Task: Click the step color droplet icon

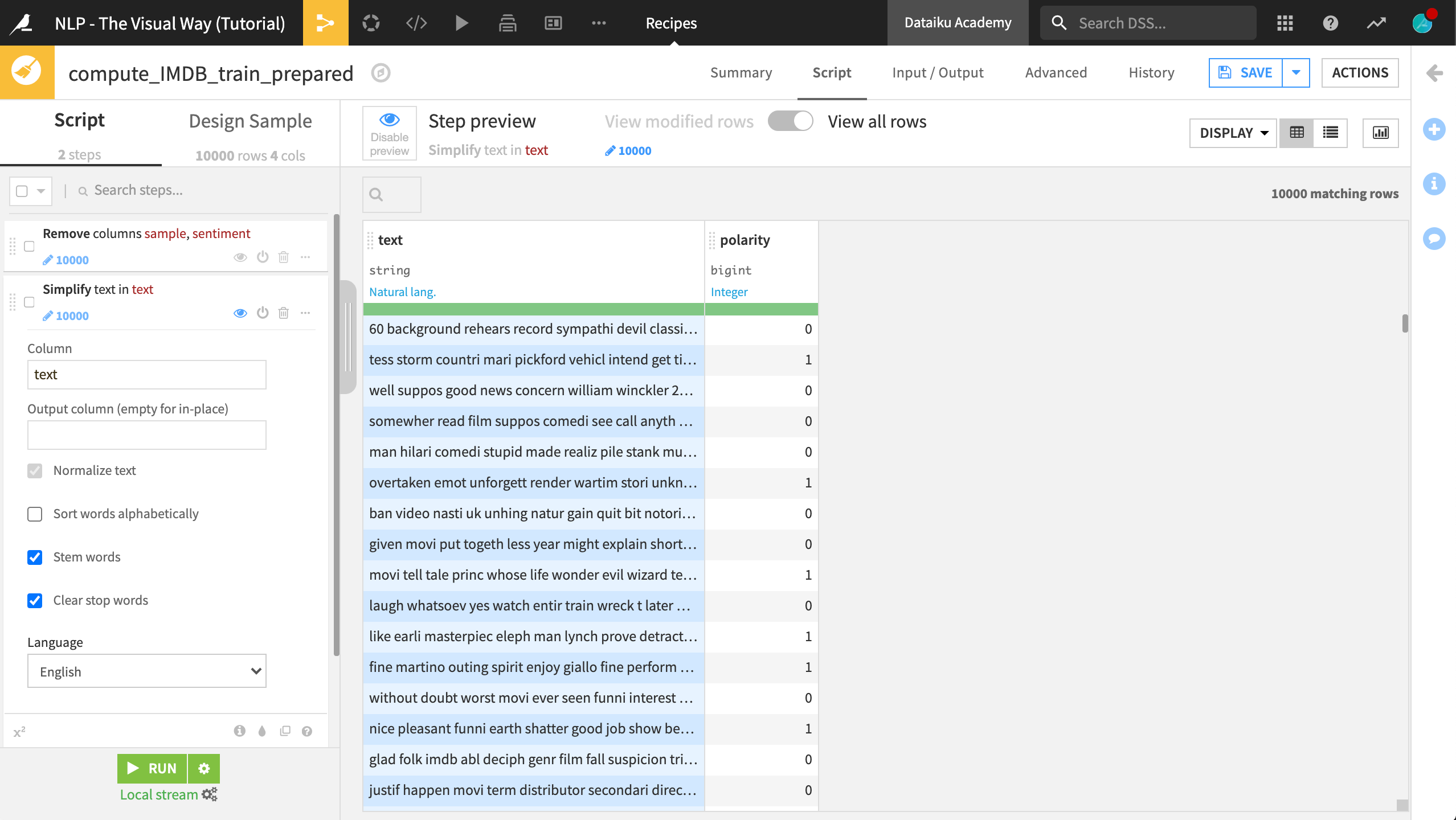Action: pos(262,731)
